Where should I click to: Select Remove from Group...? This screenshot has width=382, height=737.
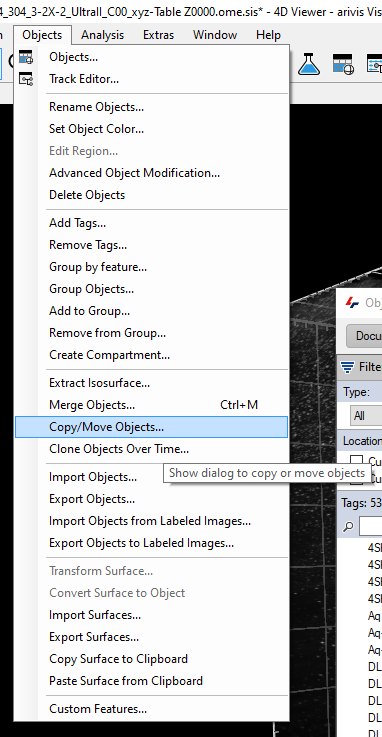click(x=151, y=333)
